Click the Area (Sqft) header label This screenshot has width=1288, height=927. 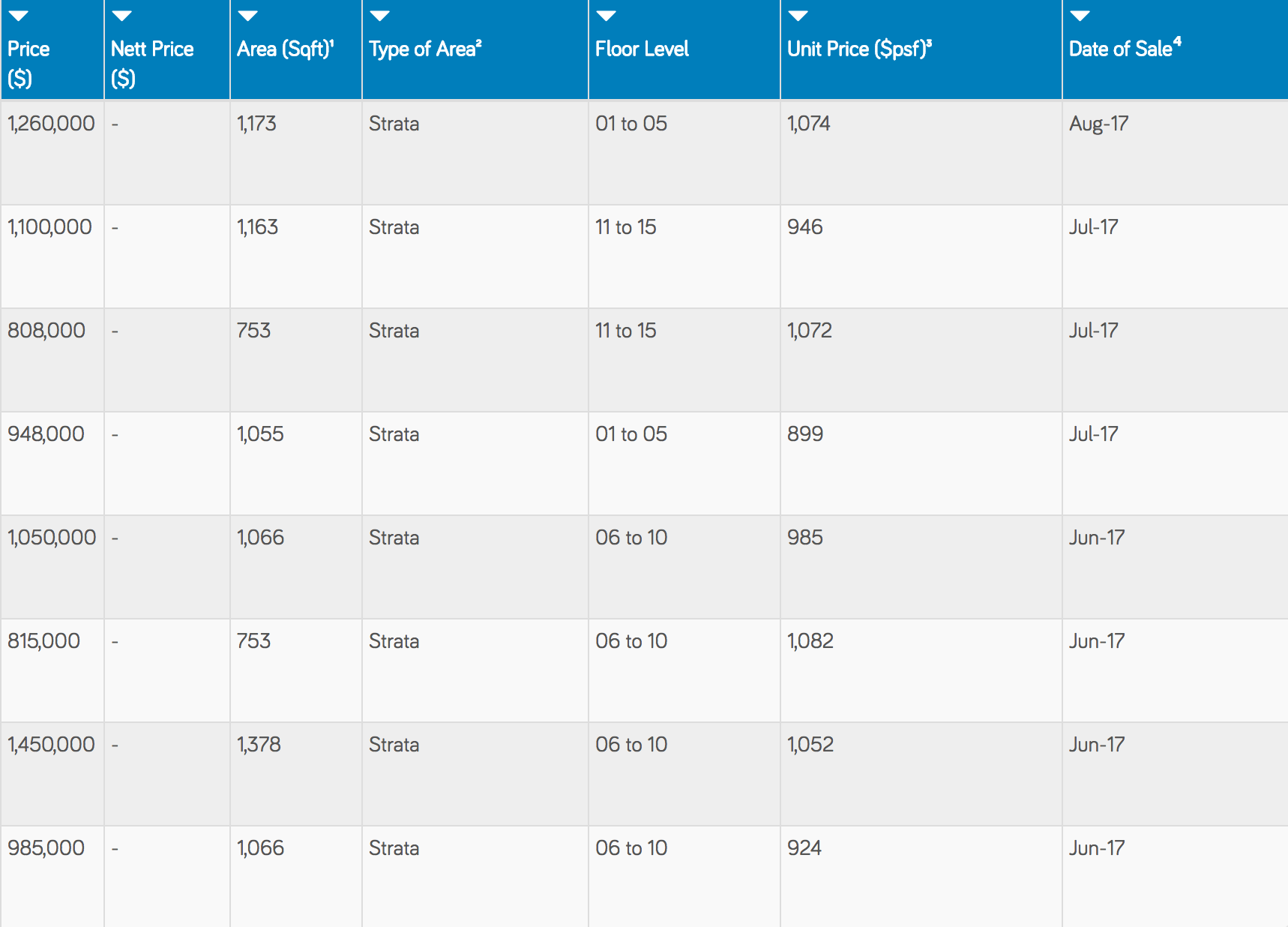[x=286, y=49]
